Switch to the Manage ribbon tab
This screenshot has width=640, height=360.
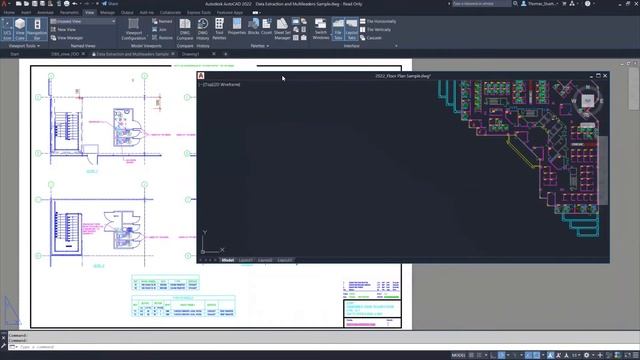pyautogui.click(x=107, y=13)
